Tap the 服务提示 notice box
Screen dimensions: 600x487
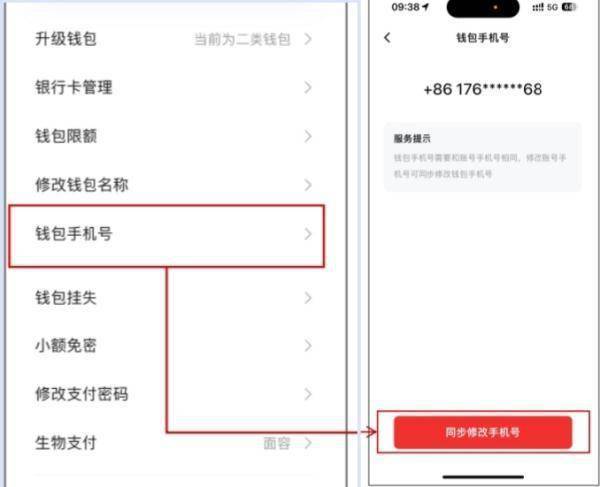(x=483, y=157)
